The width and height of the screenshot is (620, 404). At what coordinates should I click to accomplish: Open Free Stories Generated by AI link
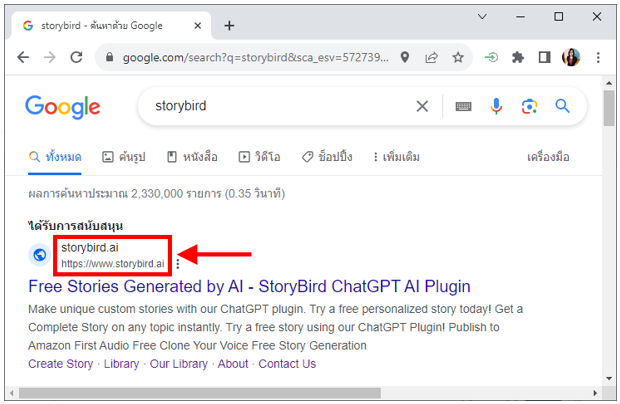[250, 286]
